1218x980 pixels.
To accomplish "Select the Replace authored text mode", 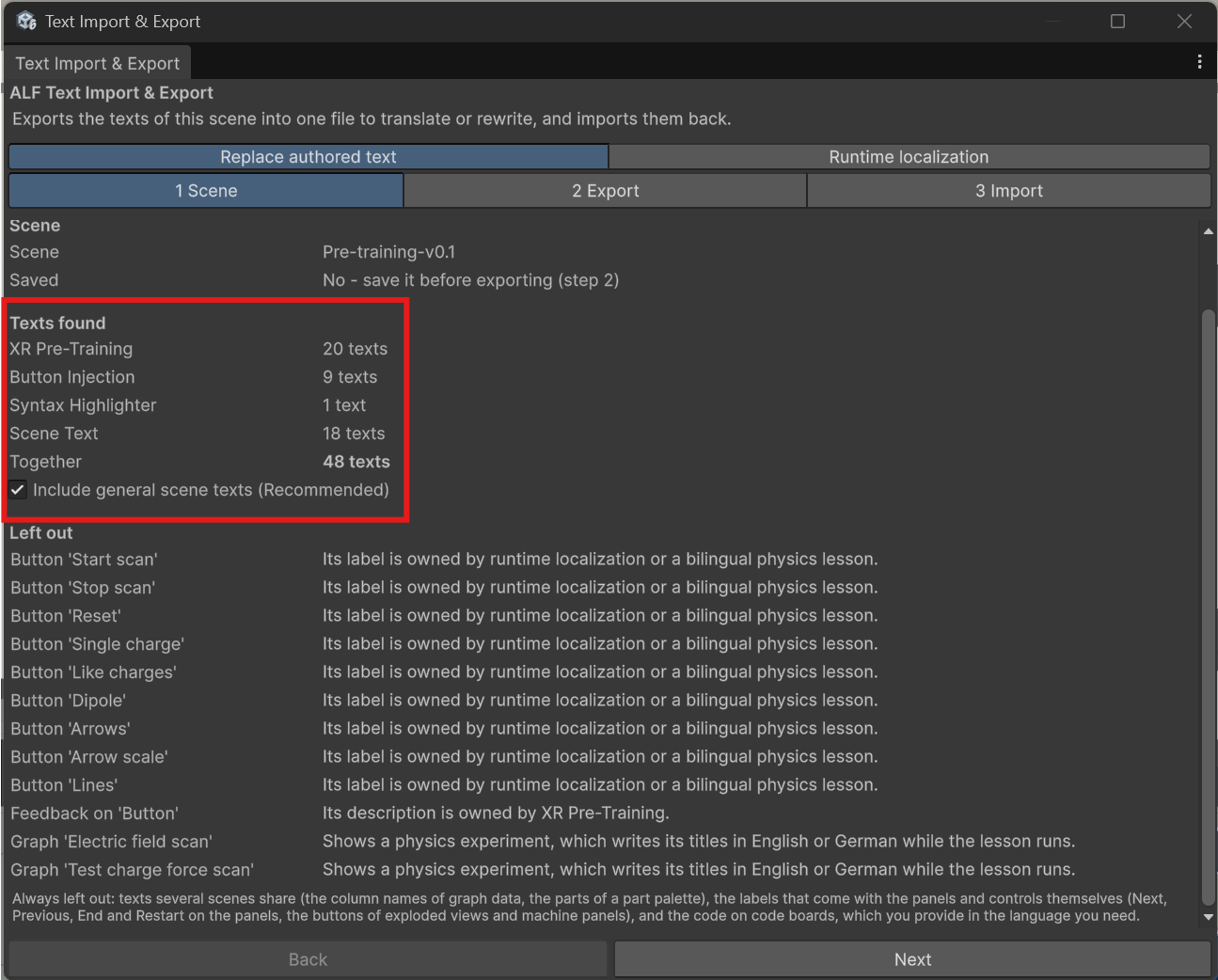I will coord(308,157).
